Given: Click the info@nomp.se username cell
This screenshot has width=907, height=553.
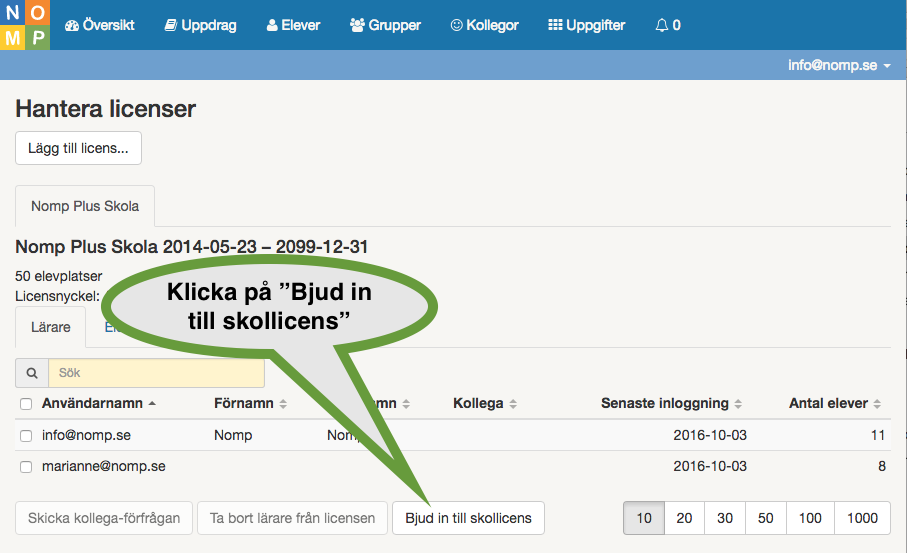Looking at the screenshot, I should (86, 435).
